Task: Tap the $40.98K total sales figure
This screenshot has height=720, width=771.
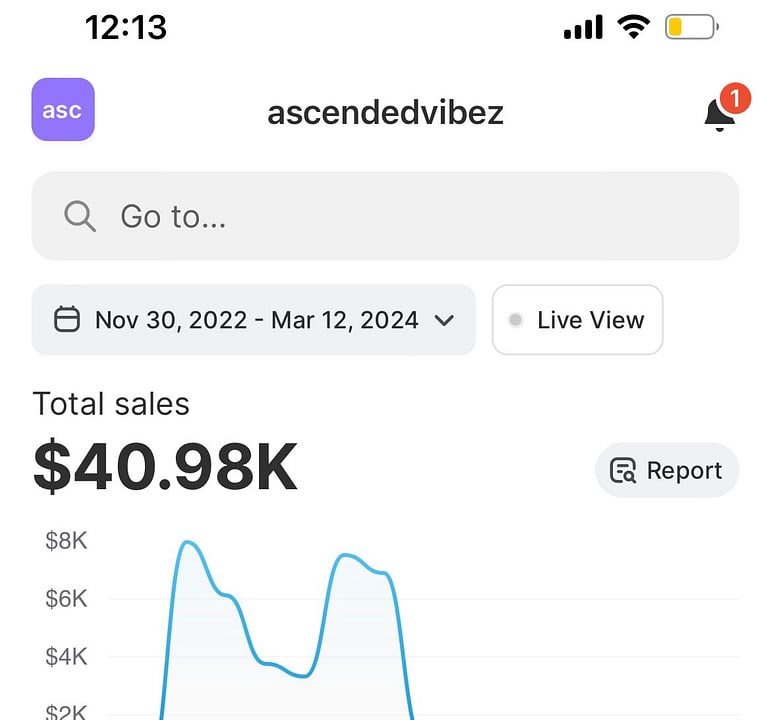Action: (165, 466)
